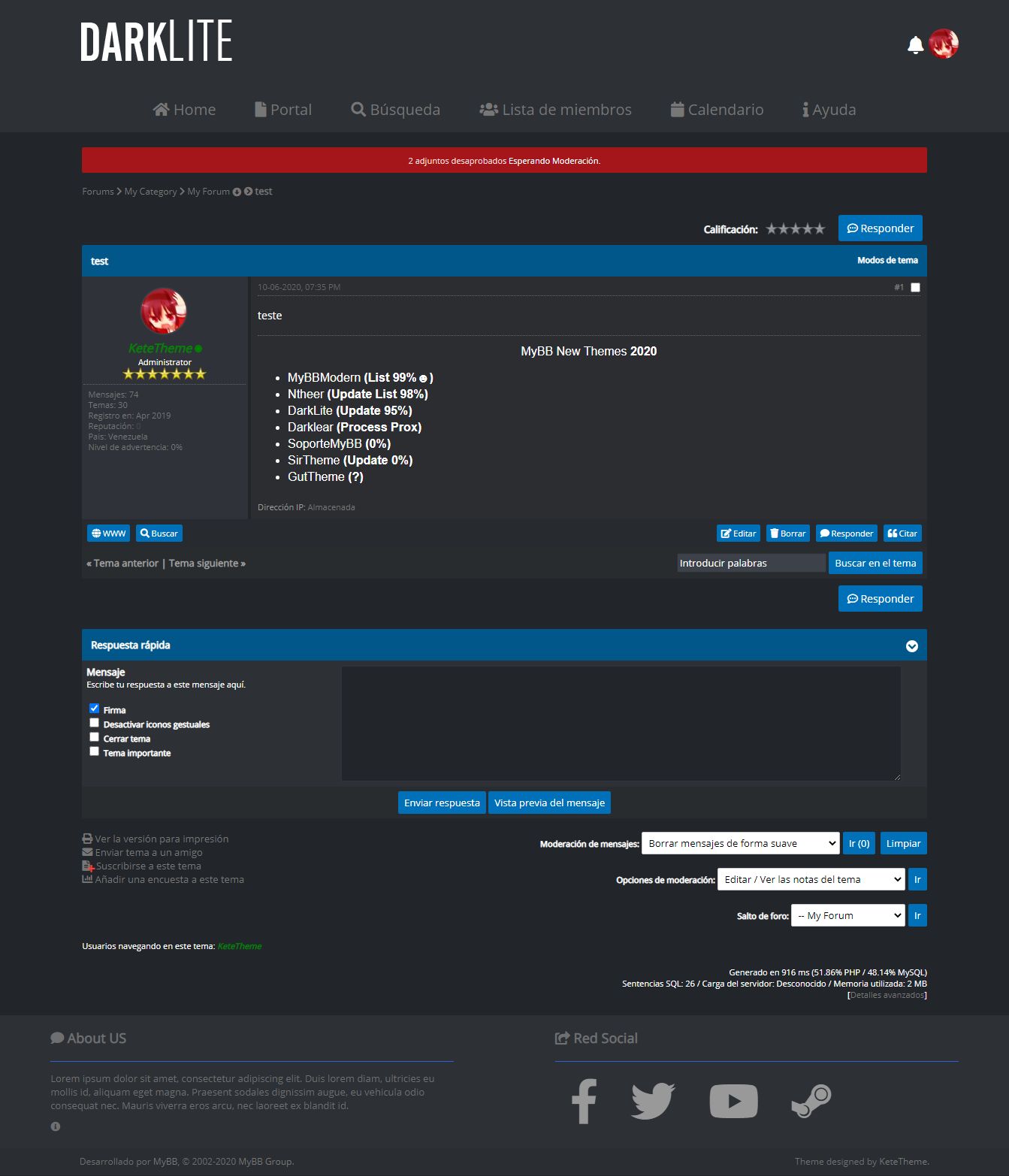
Task: Open Lista de miembros
Action: coord(556,110)
